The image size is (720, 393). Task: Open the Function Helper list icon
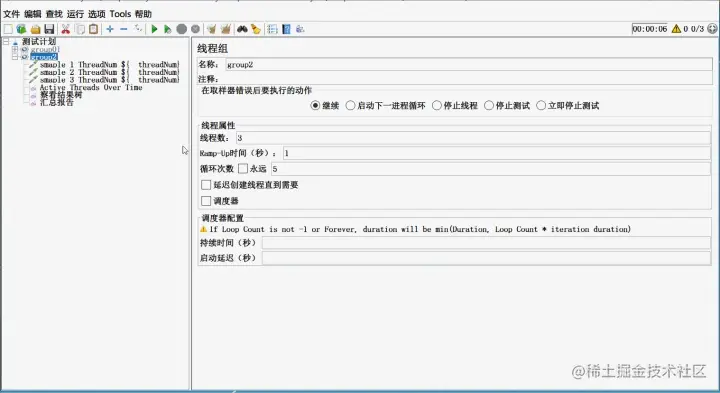tap(272, 29)
